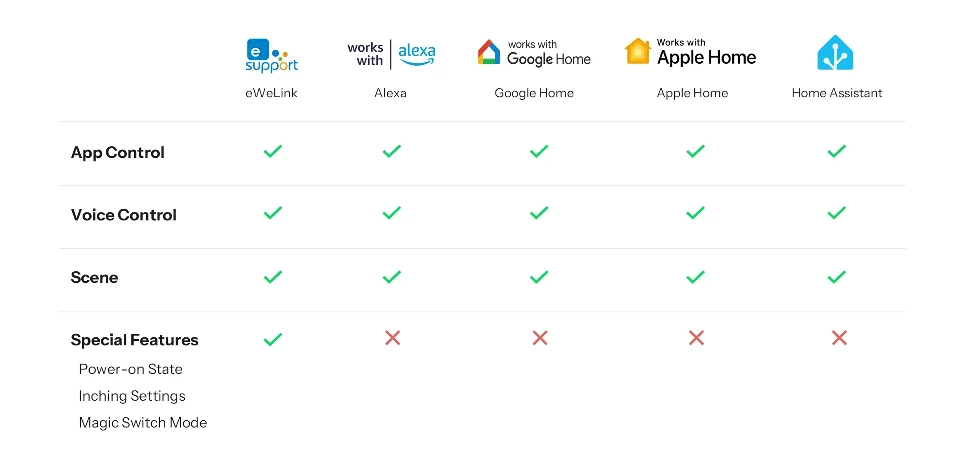Click the red X under Home Assistant
Screen dimensions: 965x473
839,338
